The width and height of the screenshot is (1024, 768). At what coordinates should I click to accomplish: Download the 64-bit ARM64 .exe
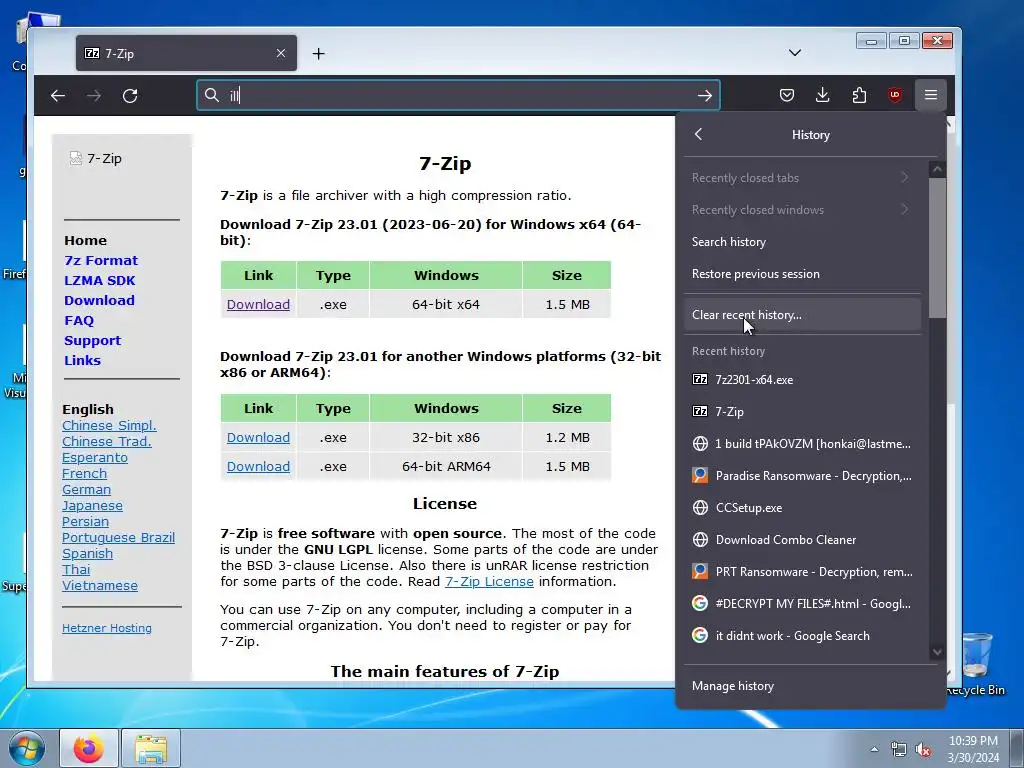click(258, 466)
